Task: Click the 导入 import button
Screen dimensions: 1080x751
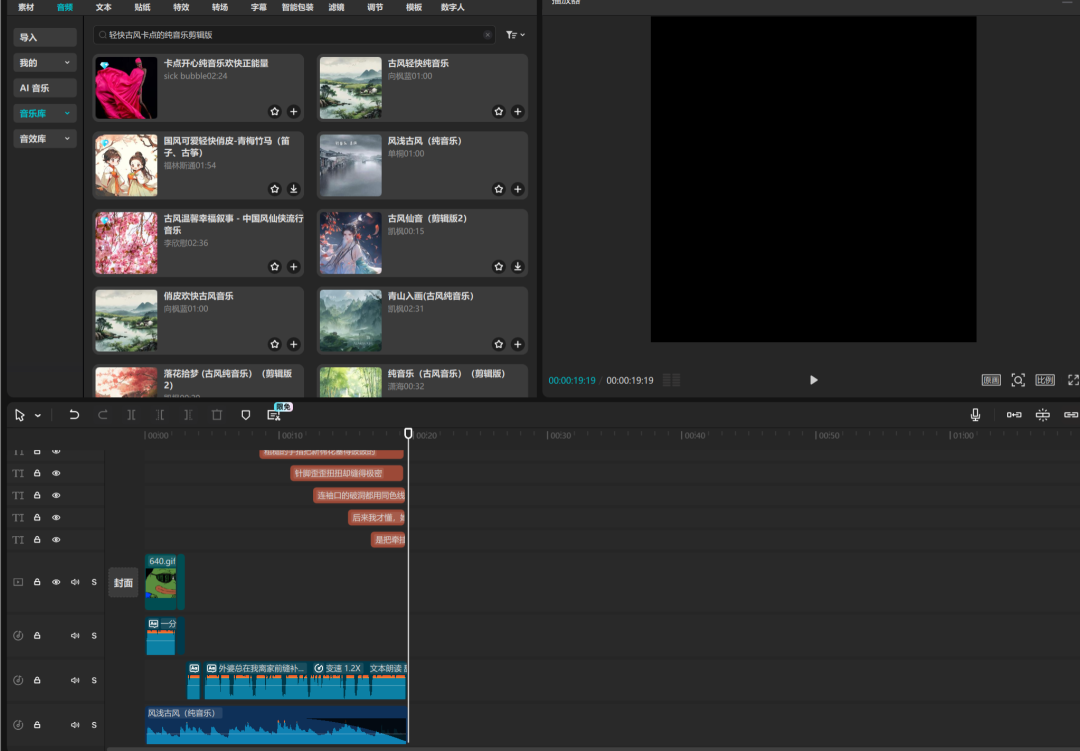Action: [x=45, y=38]
